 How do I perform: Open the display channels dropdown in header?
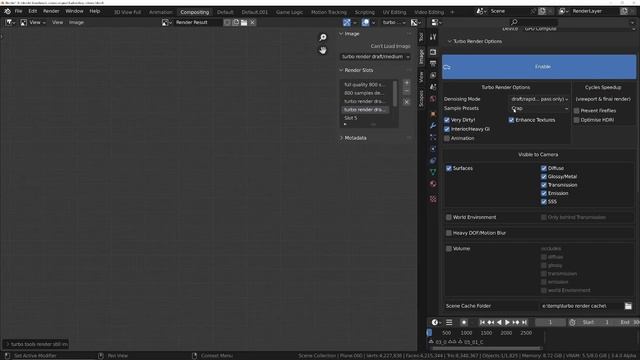click(416, 22)
